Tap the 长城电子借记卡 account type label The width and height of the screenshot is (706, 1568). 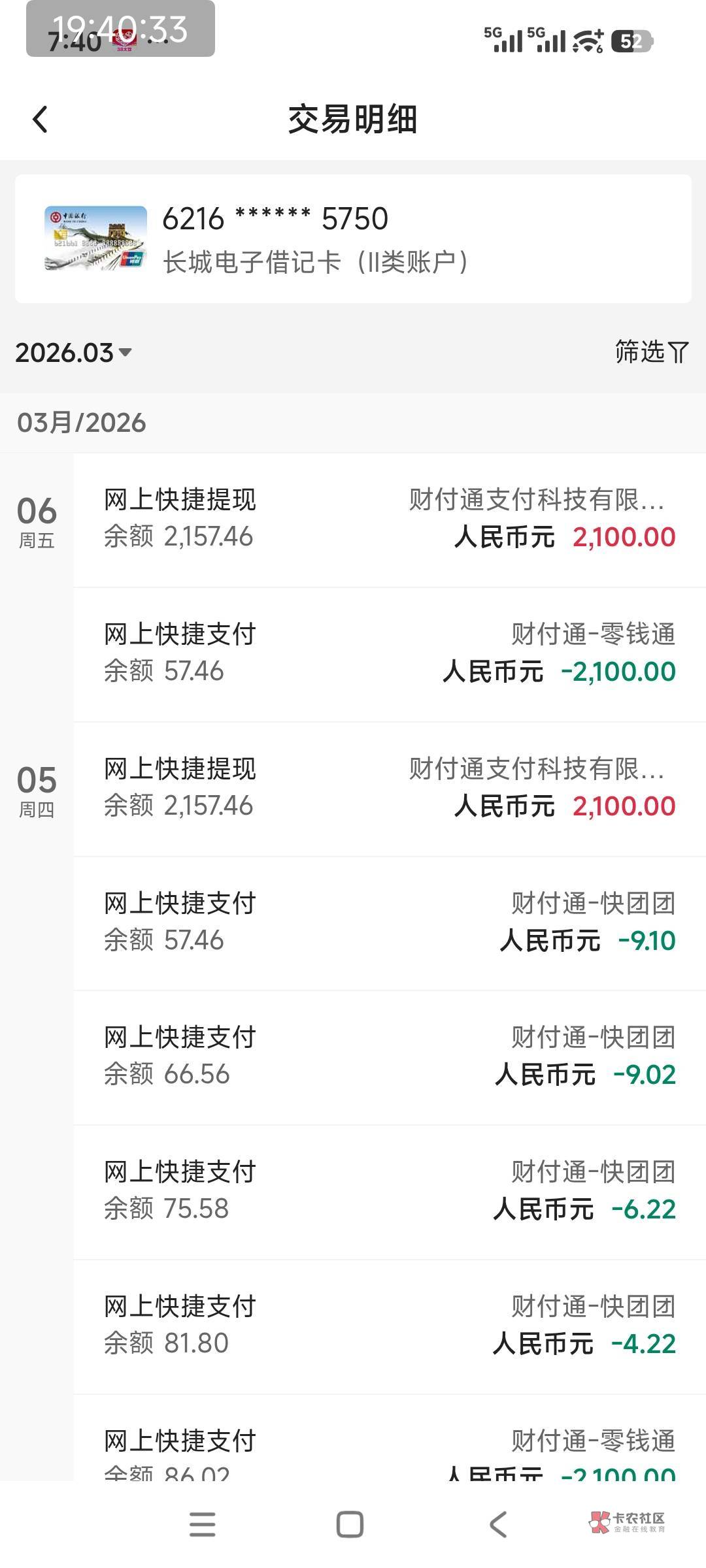[316, 263]
